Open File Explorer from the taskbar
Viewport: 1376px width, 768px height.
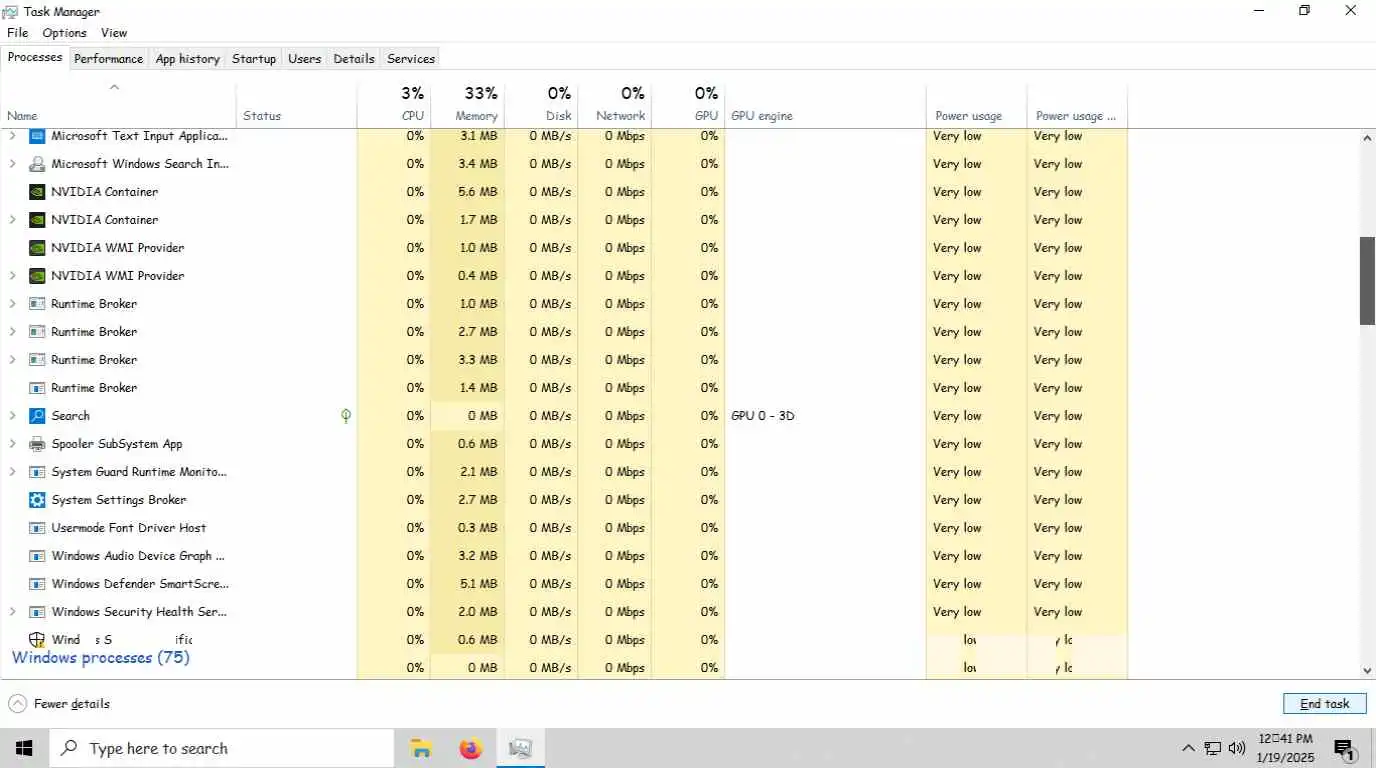tap(421, 748)
